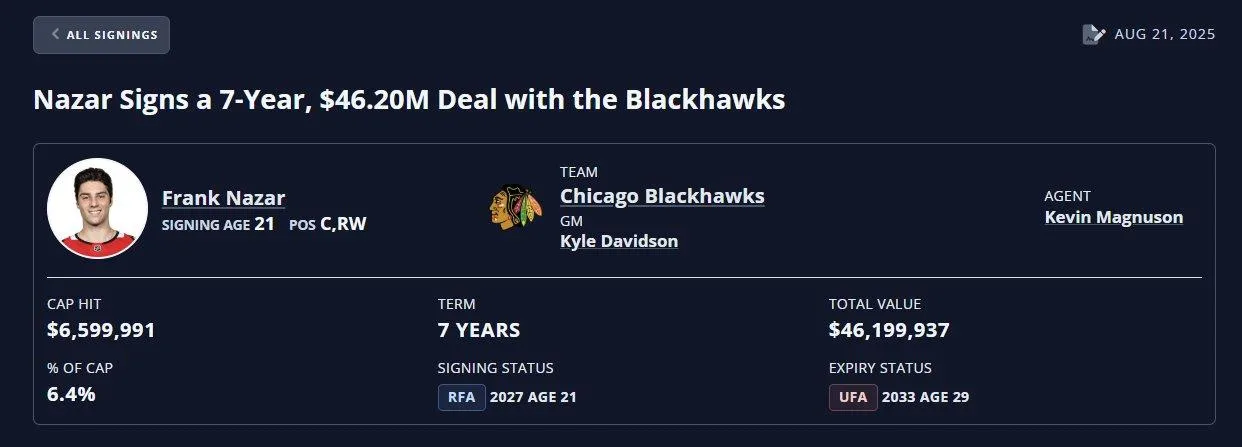Click the 6.4% of cap value
Image resolution: width=1242 pixels, height=447 pixels.
click(x=71, y=394)
